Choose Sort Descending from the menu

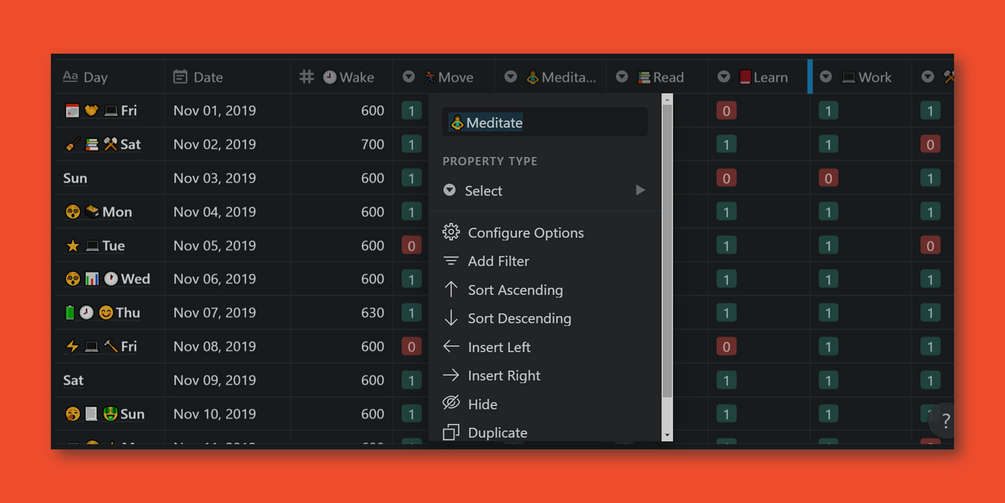pos(519,318)
